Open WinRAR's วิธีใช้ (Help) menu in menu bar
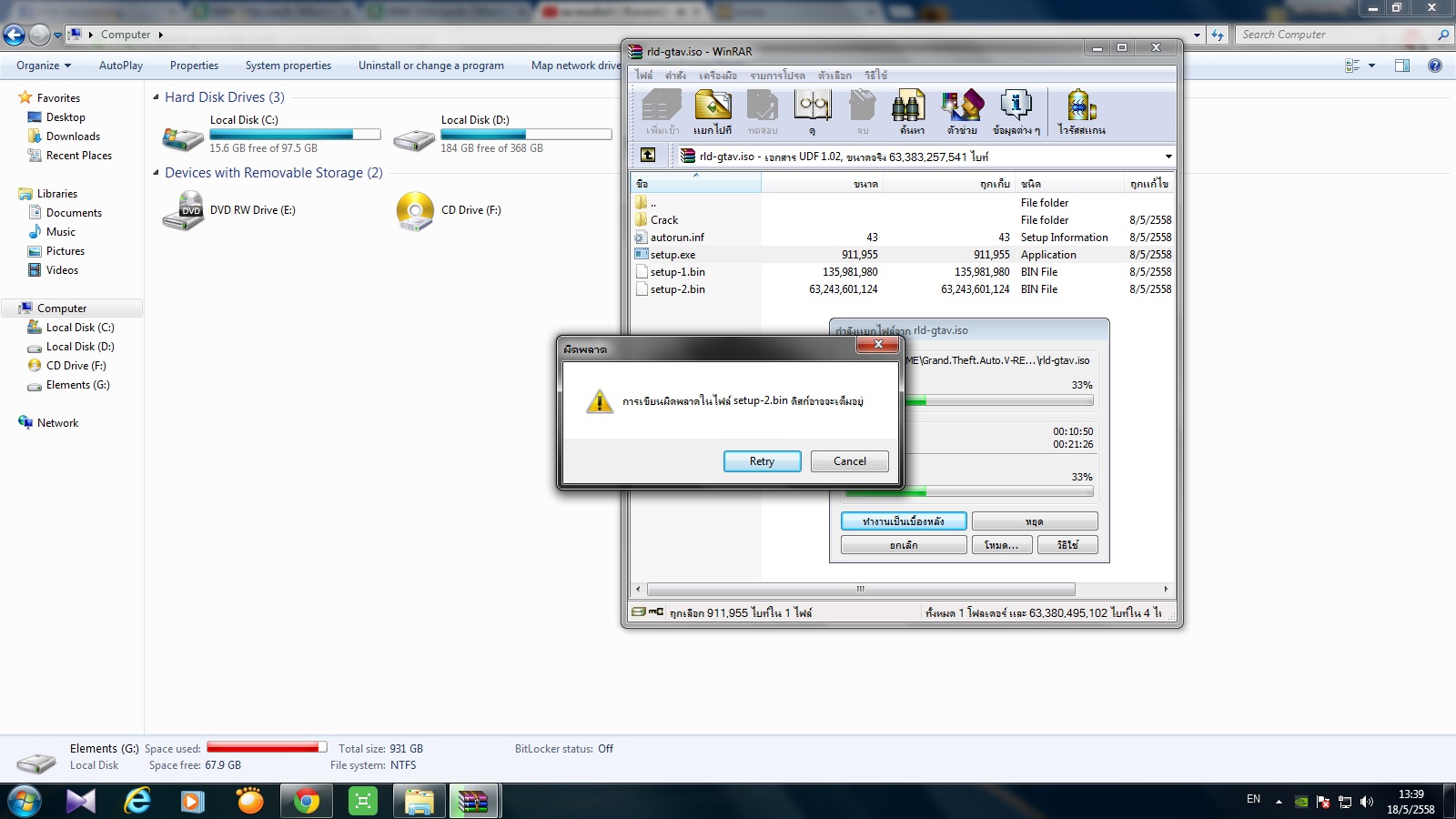The height and width of the screenshot is (819, 1456). pos(875,76)
